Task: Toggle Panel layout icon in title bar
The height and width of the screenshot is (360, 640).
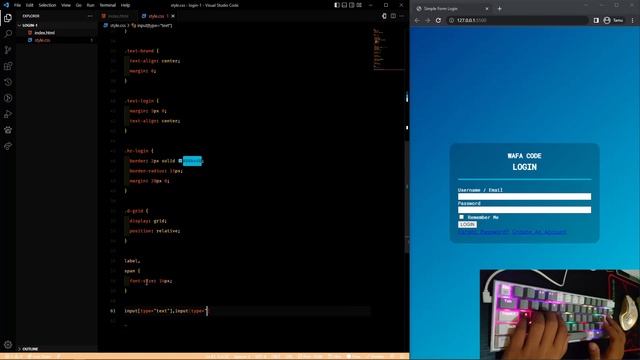Action: point(344,5)
